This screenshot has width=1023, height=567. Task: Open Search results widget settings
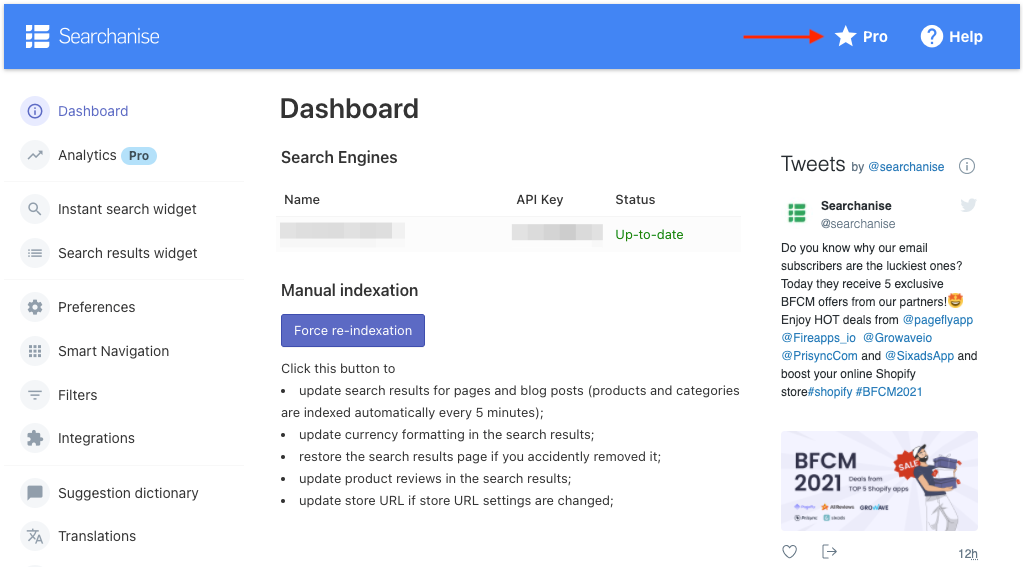coord(128,253)
